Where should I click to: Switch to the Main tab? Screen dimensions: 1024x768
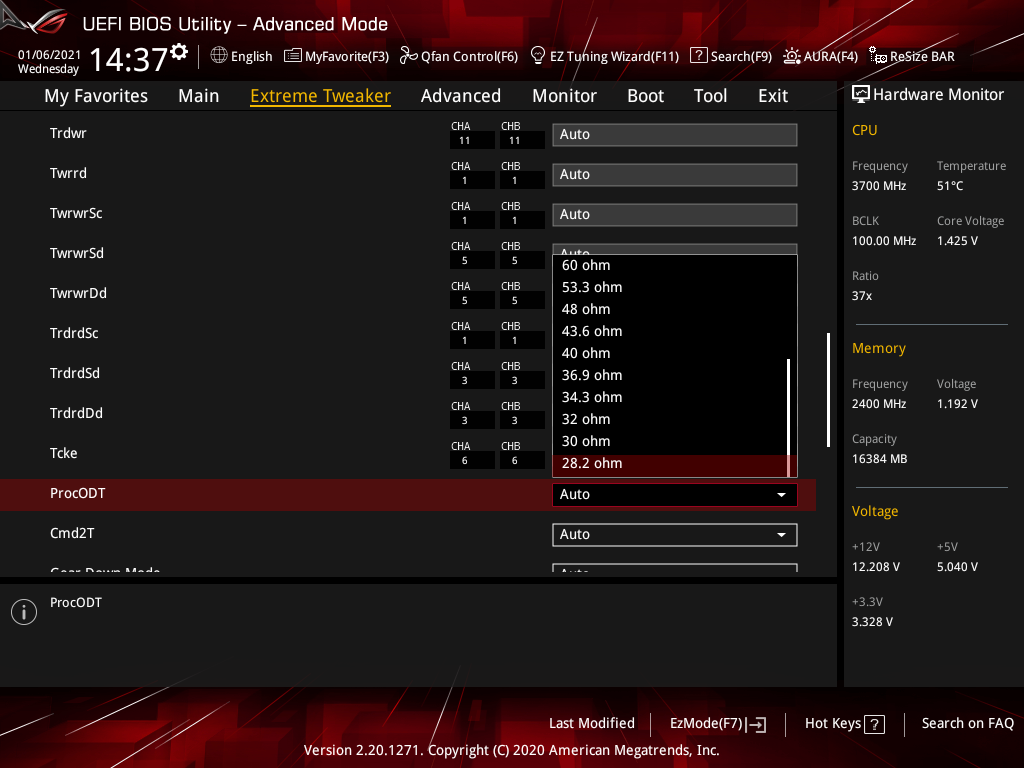point(199,96)
